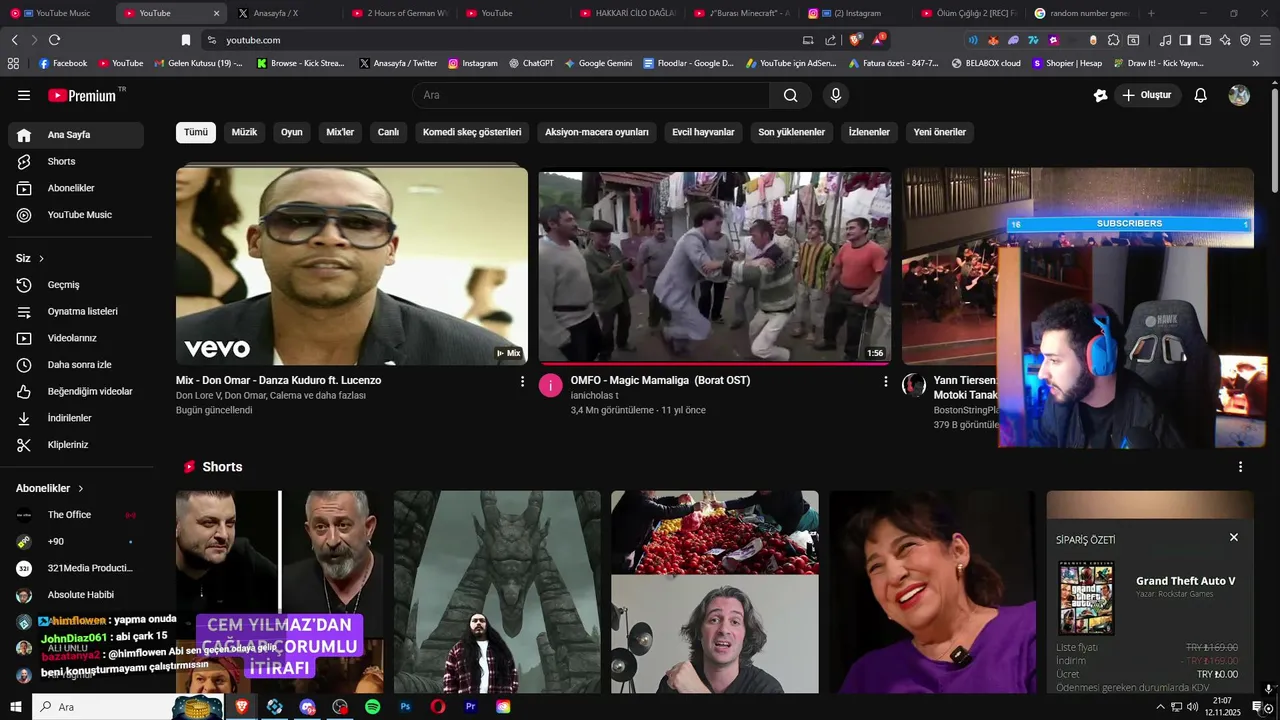Image resolution: width=1280 pixels, height=720 pixels.
Task: Expand the Siz section chevron
Action: click(41, 259)
